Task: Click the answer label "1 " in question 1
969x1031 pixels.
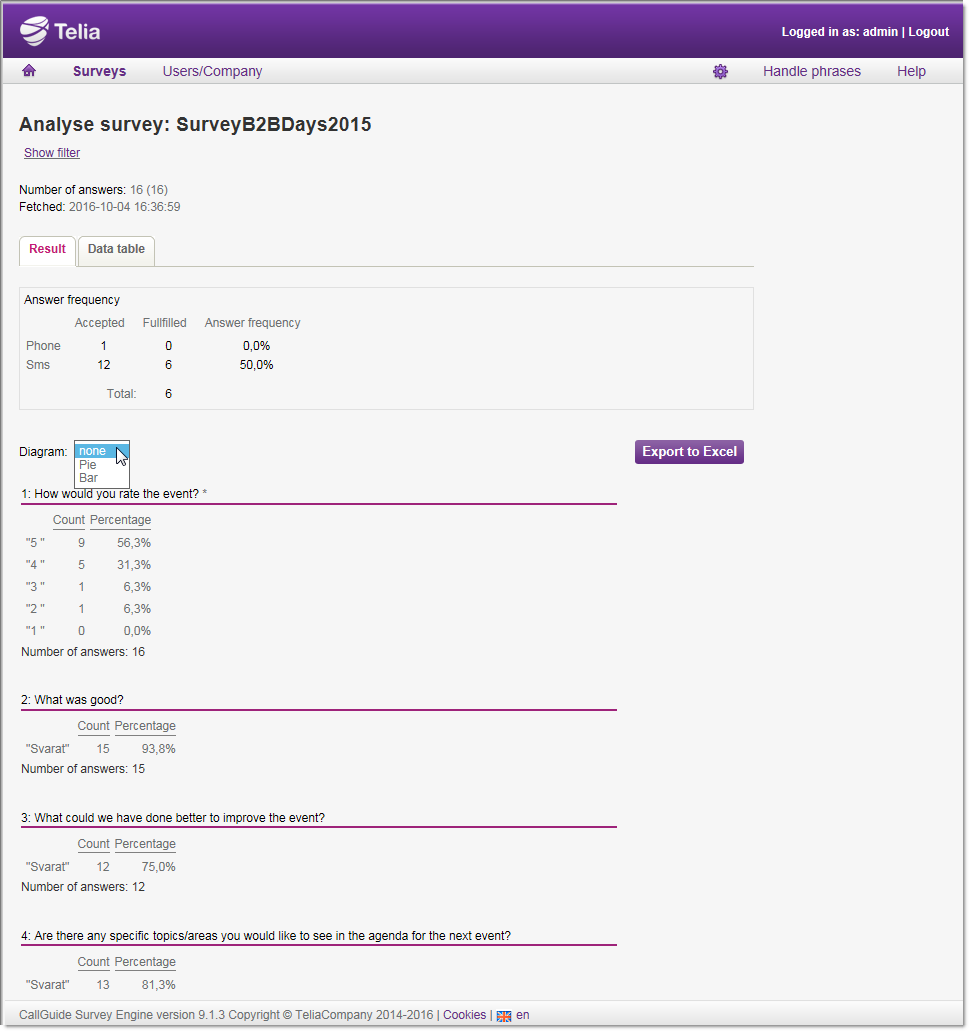Action: coord(35,631)
